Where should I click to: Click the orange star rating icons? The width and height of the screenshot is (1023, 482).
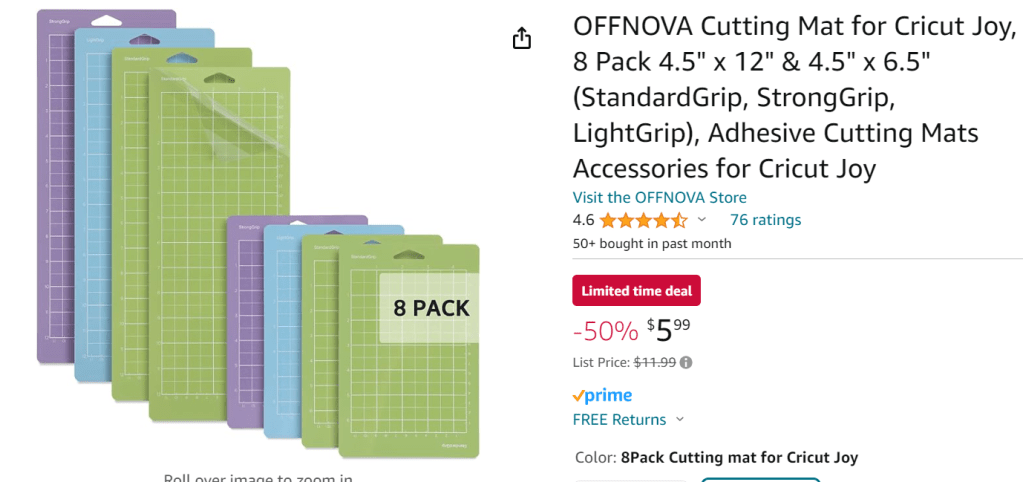coord(643,220)
